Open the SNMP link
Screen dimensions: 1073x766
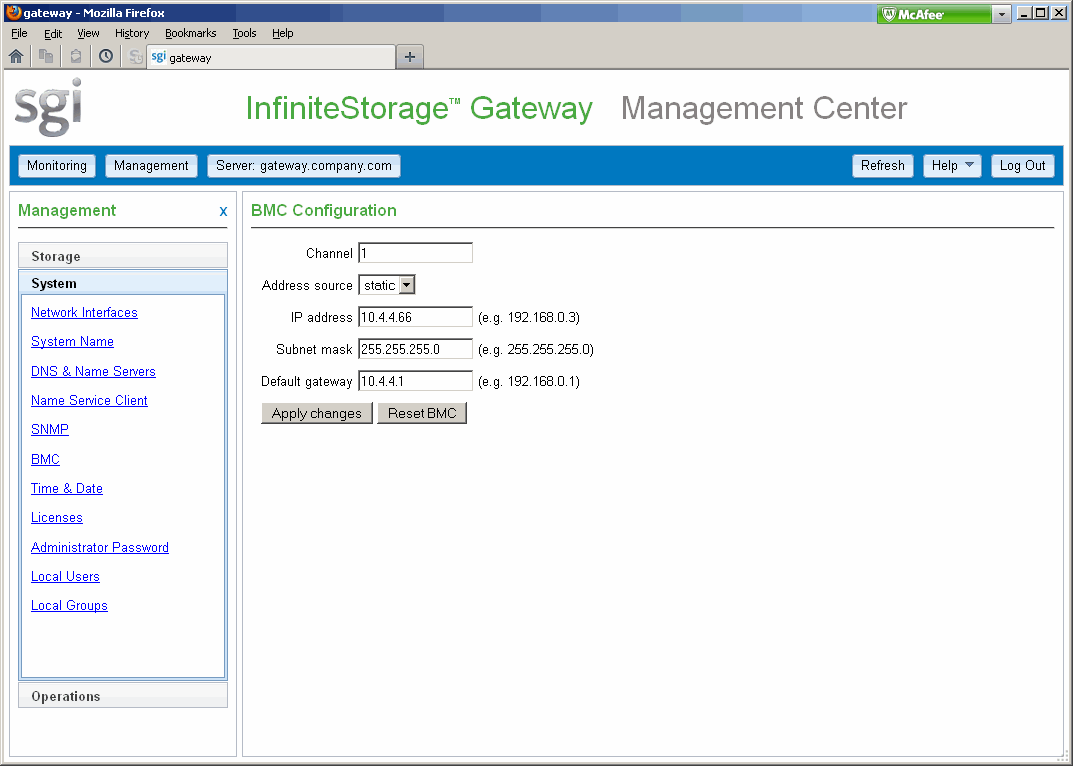point(50,429)
